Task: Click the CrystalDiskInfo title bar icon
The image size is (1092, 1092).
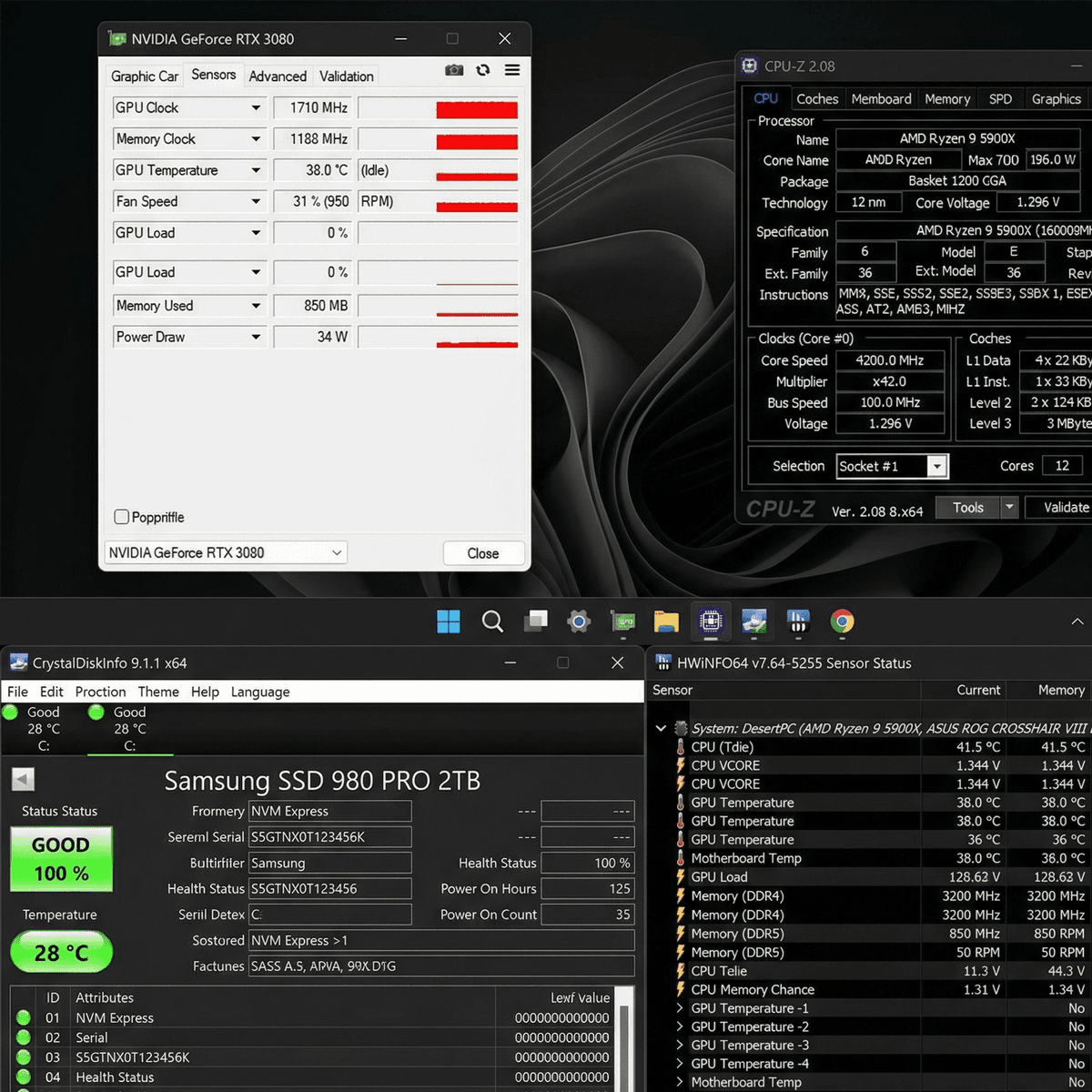Action: click(18, 662)
